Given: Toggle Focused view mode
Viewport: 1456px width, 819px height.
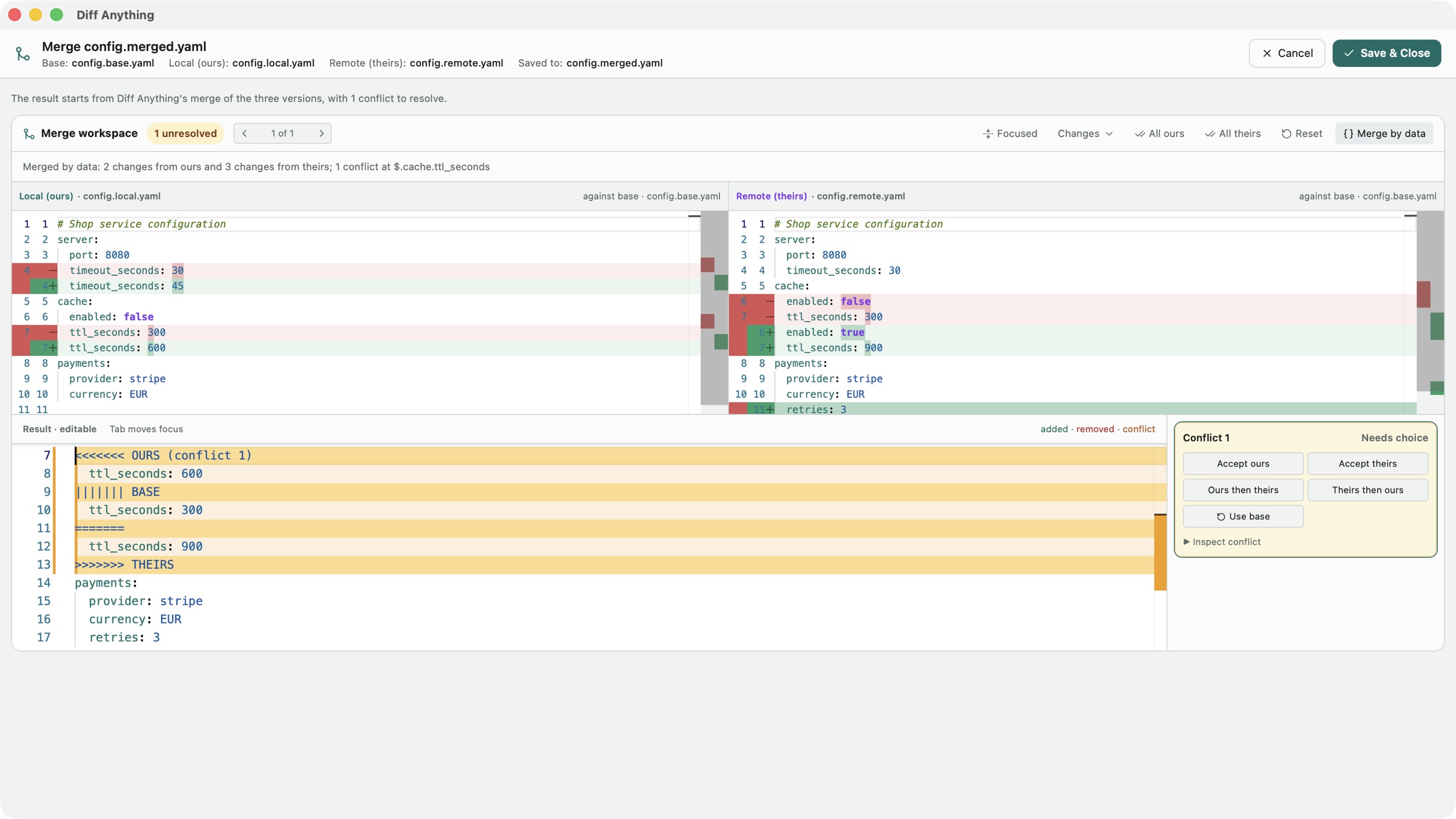Looking at the screenshot, I should (1010, 133).
